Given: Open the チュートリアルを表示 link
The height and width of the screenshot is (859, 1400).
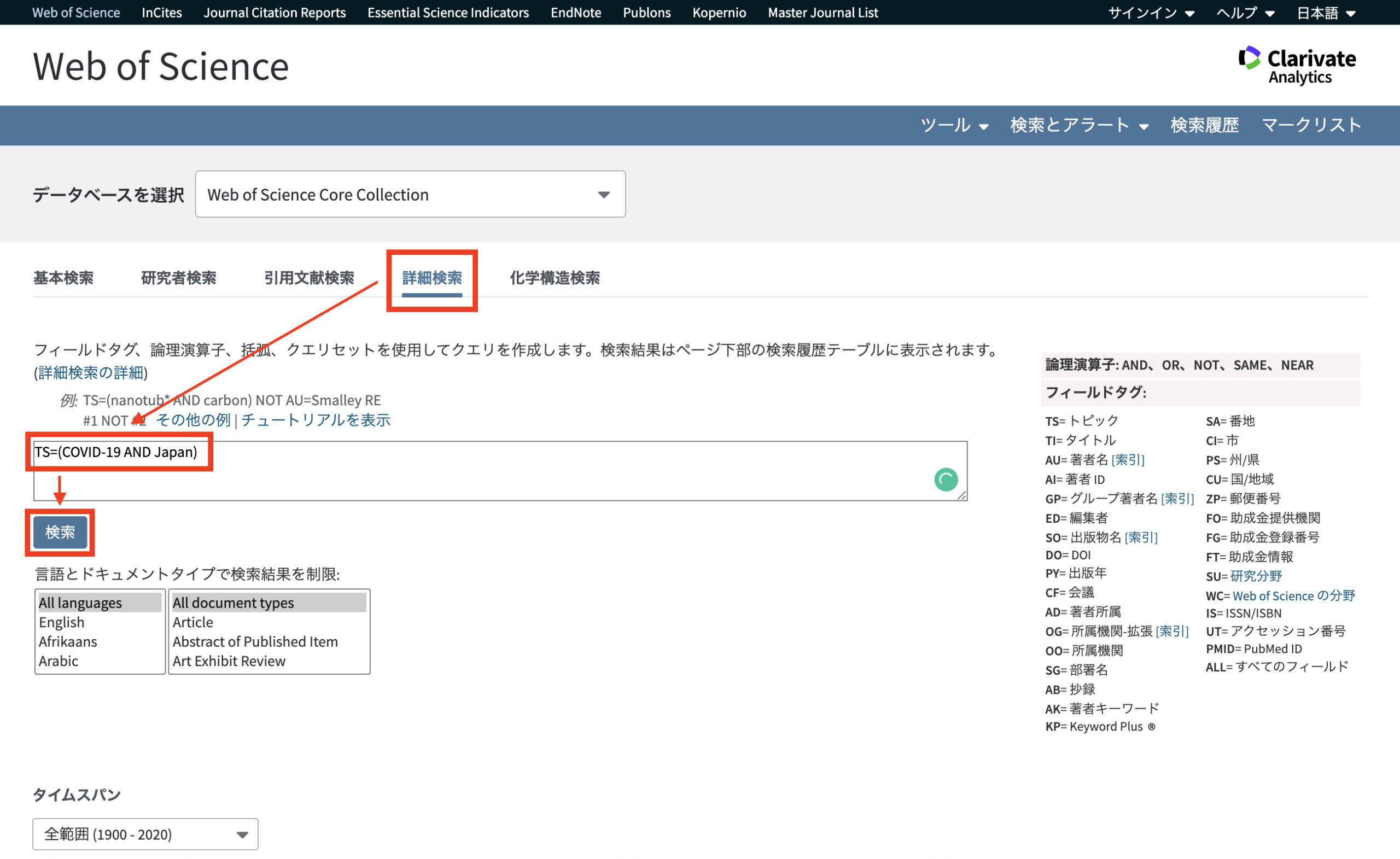Looking at the screenshot, I should point(316,420).
